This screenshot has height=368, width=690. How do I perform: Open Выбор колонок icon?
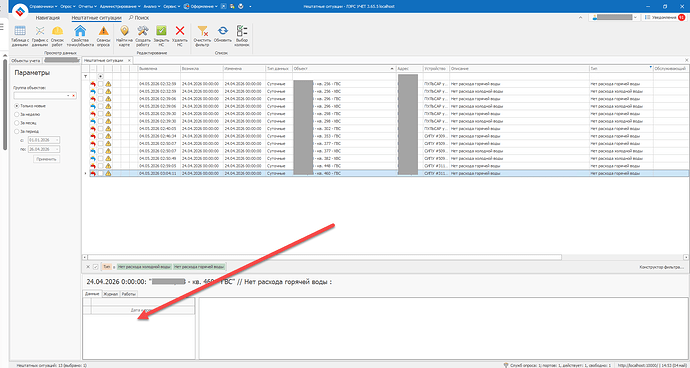[x=242, y=36]
